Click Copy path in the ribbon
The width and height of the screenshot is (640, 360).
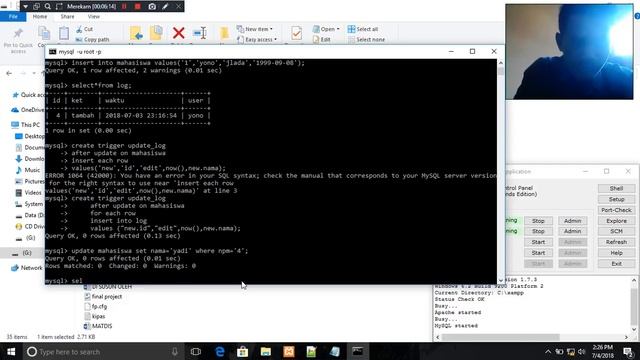(93, 40)
